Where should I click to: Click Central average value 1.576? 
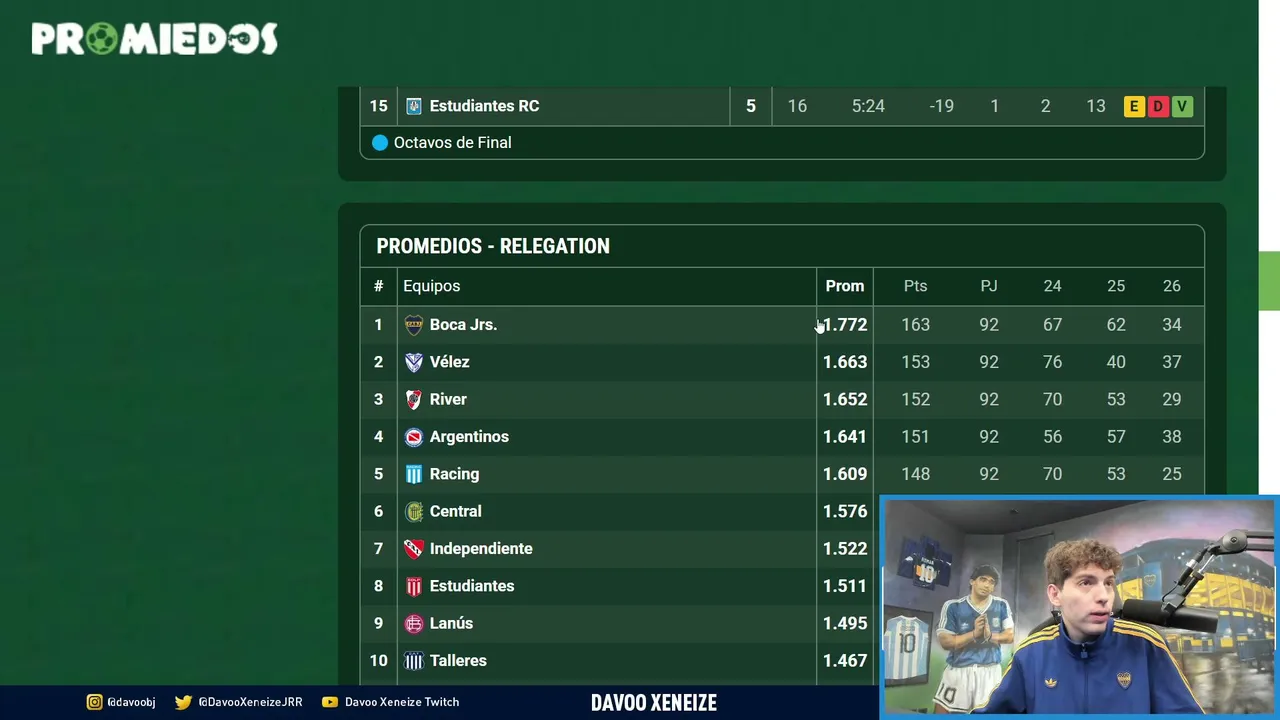coord(845,511)
